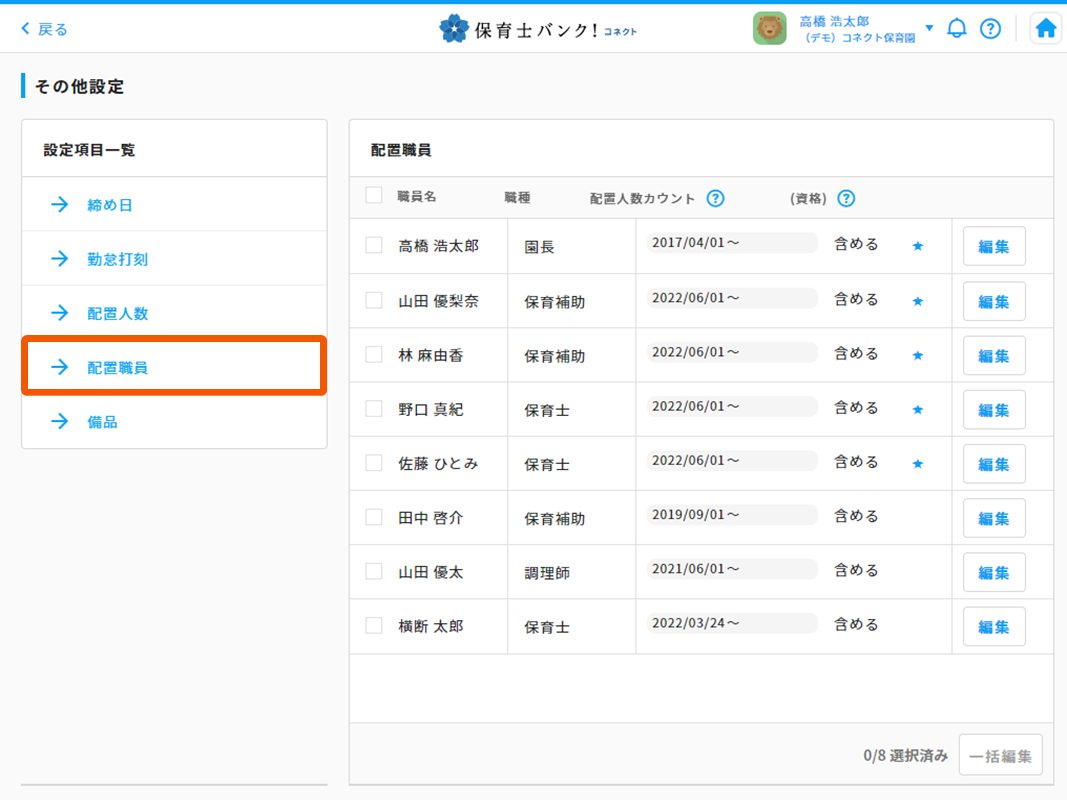The image size is (1067, 800).
Task: Open notifications bell icon
Action: pos(957,29)
